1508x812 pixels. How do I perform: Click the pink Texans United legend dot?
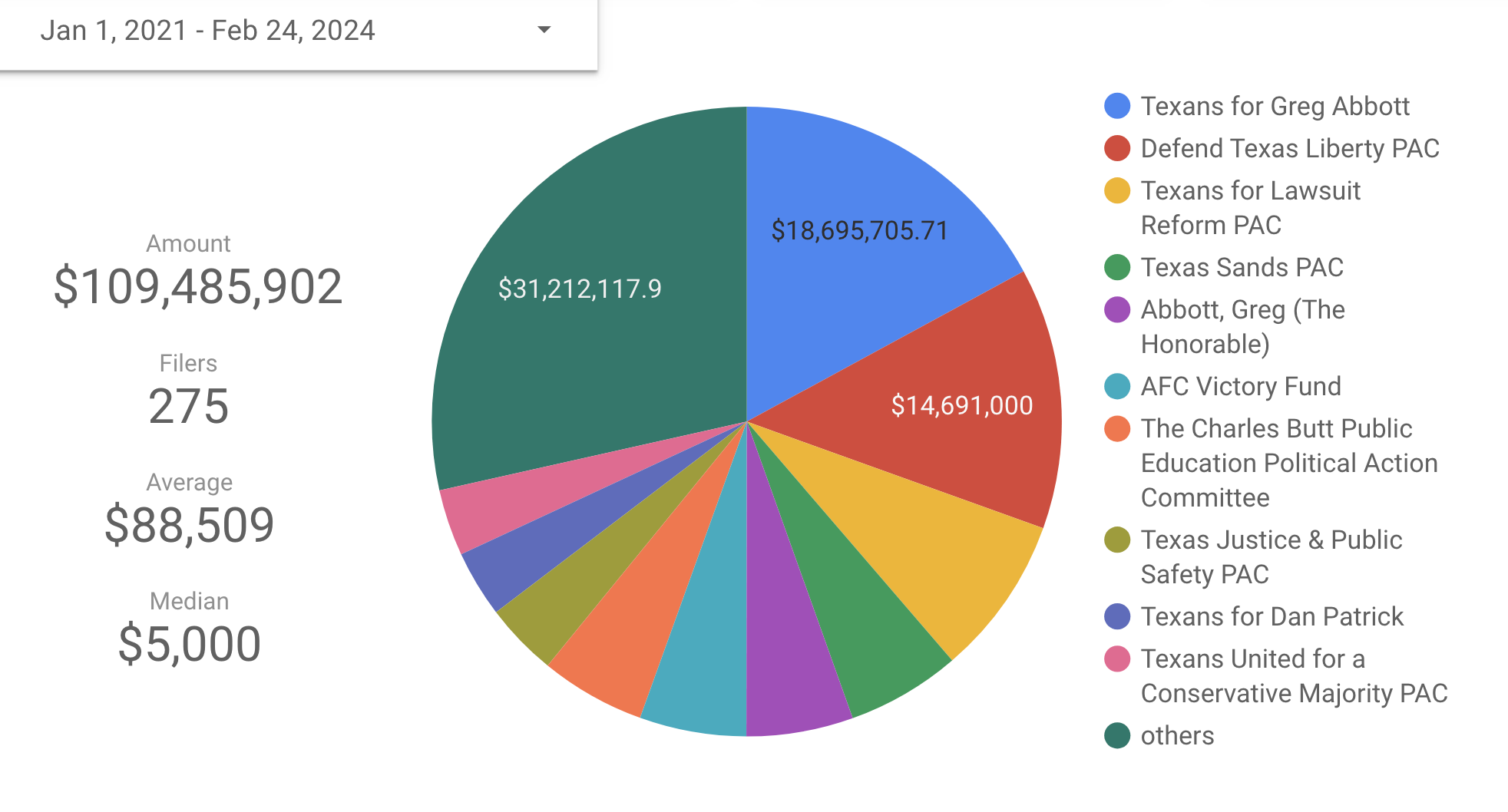click(1117, 659)
